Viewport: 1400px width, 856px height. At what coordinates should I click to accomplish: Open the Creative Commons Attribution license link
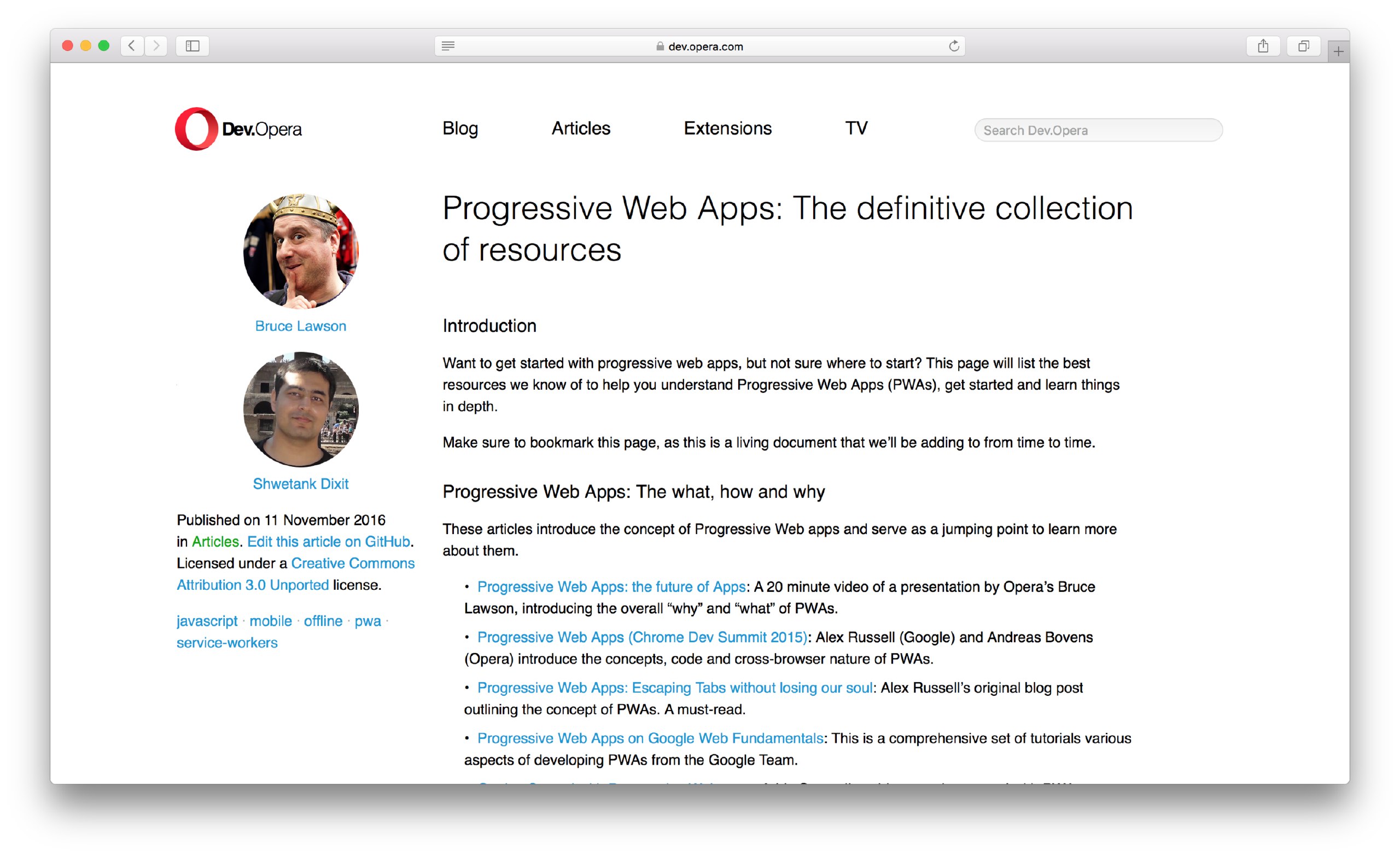[x=295, y=574]
